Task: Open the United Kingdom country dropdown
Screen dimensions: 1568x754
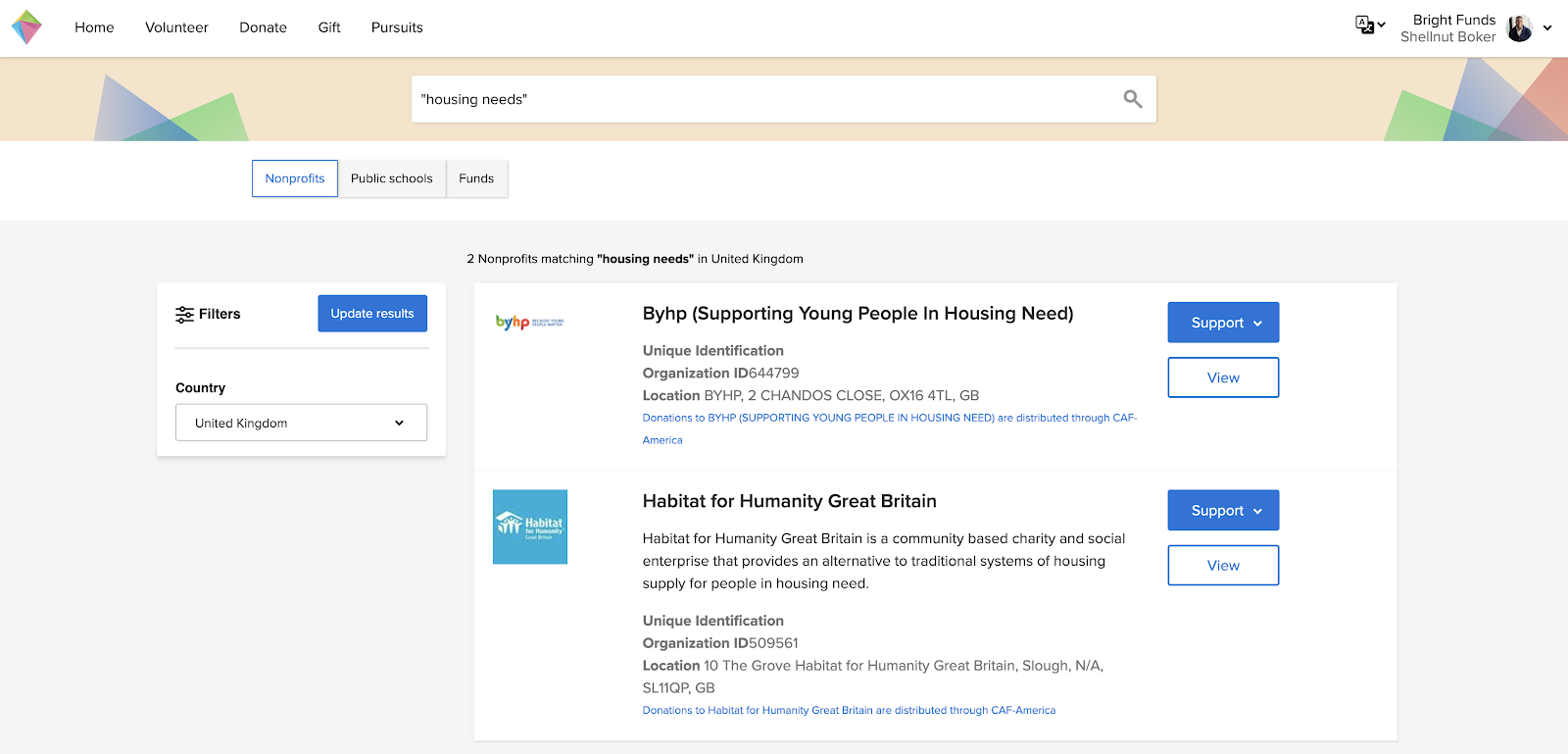Action: (301, 423)
